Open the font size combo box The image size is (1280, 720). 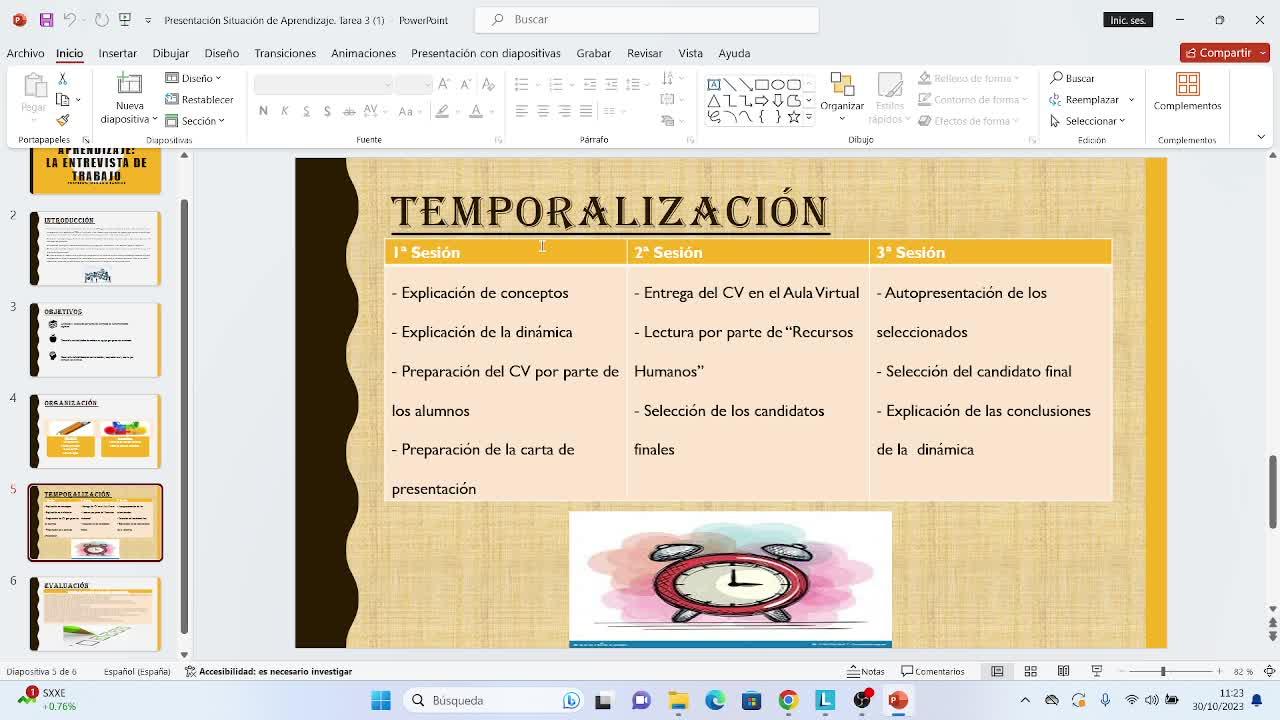[413, 84]
